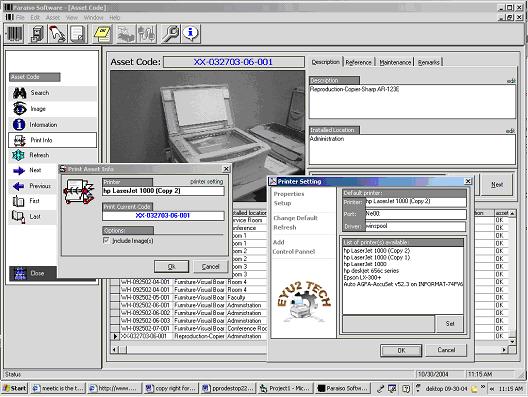Switch to pprodestop22 taskbar item
The width and height of the screenshot is (528, 397).
tap(228, 388)
